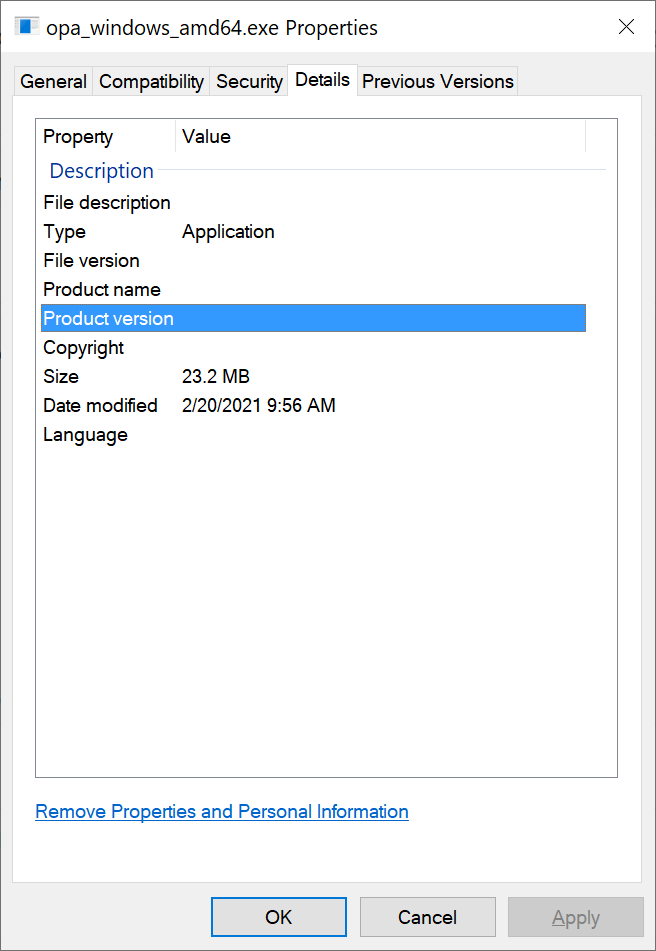Click the Application value

[228, 232]
